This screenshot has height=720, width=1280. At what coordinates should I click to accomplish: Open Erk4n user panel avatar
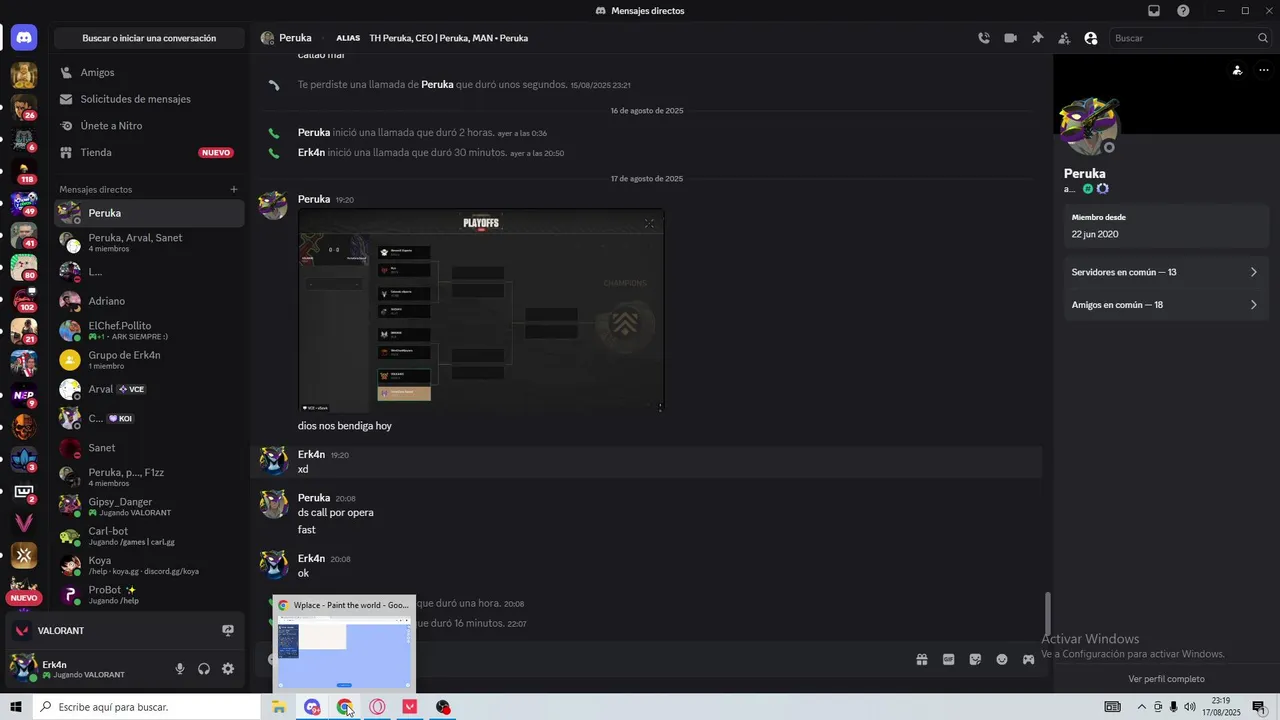pyautogui.click(x=24, y=668)
